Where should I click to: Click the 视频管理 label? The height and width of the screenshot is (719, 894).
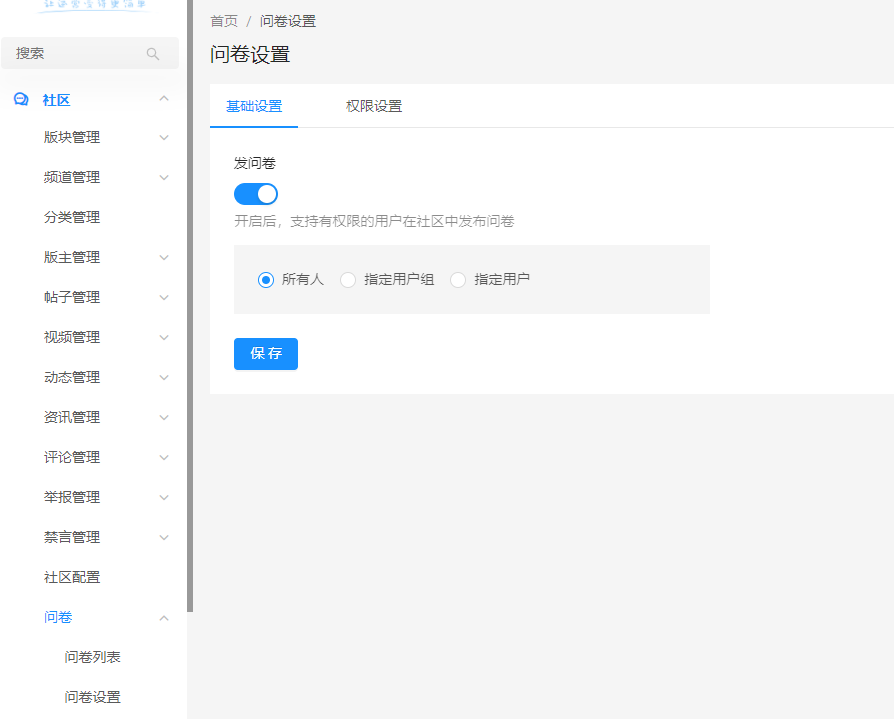(72, 337)
